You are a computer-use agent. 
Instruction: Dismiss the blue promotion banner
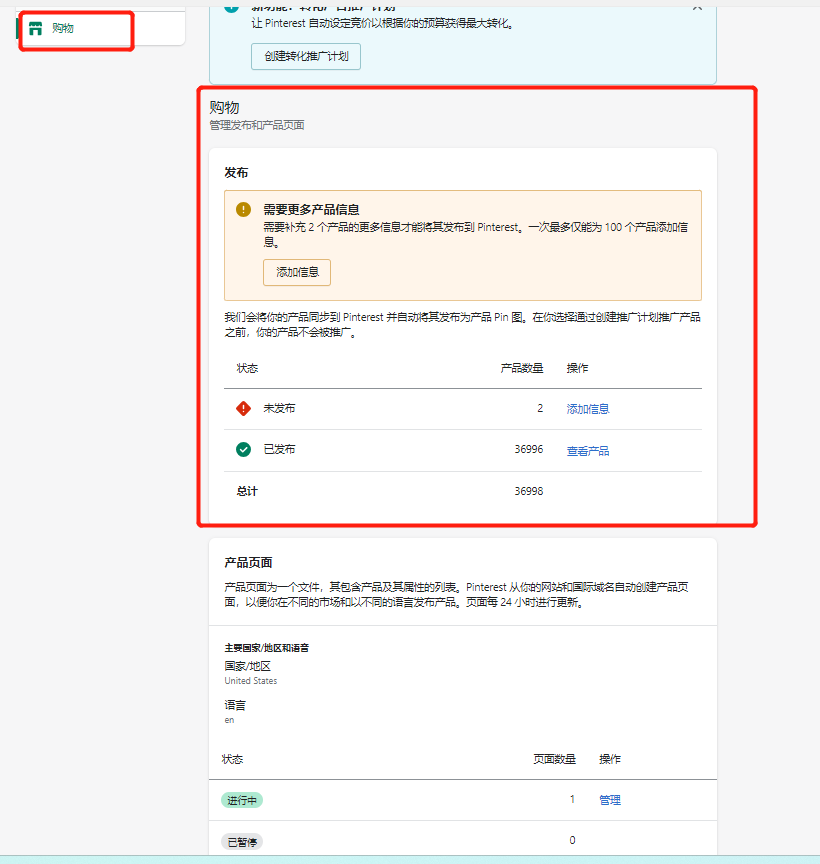[x=697, y=6]
